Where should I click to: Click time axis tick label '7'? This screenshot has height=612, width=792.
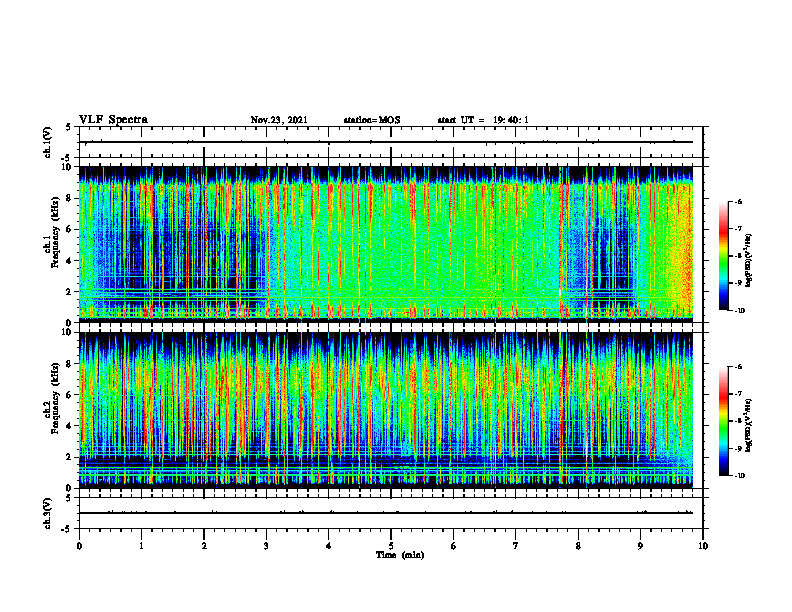click(x=516, y=546)
